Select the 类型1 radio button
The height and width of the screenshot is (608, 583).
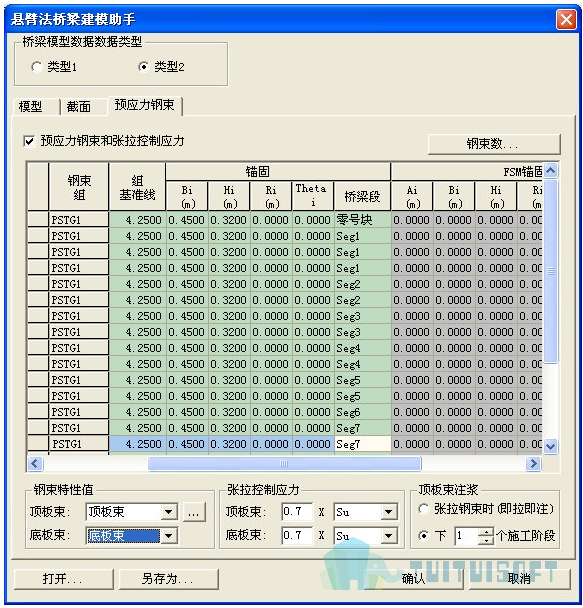pos(37,67)
